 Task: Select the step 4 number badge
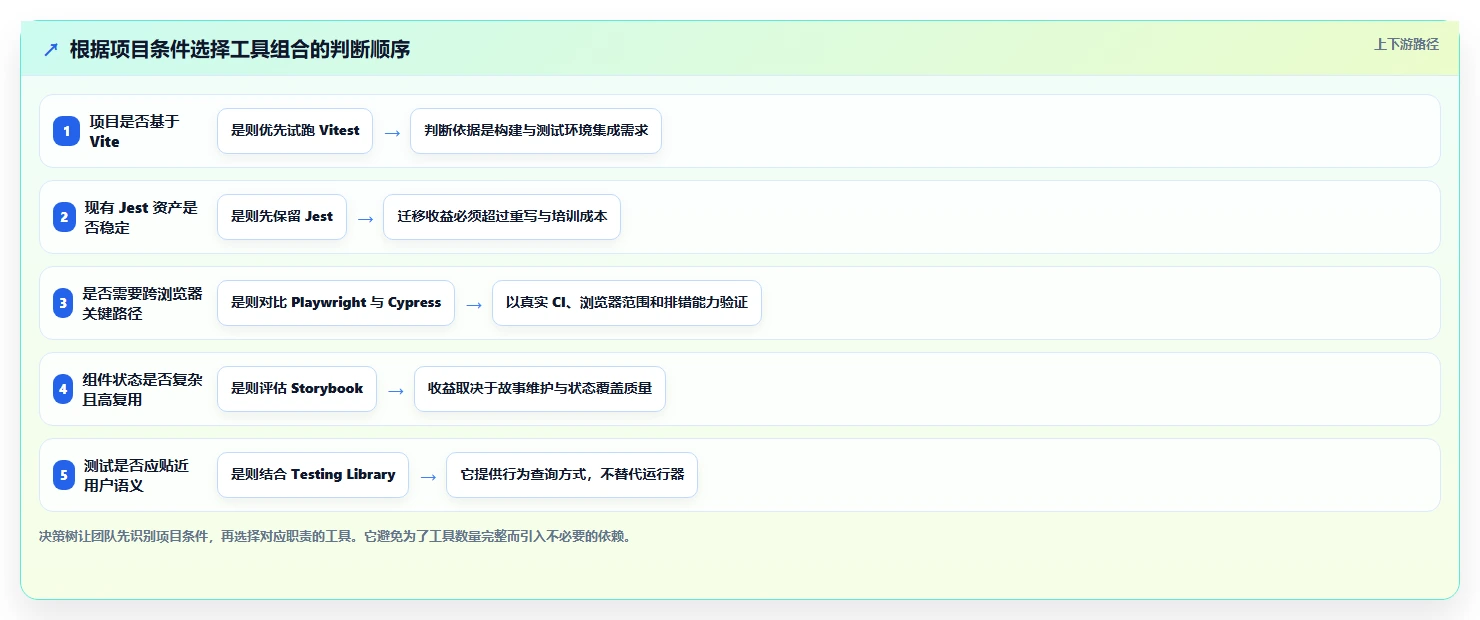click(65, 389)
